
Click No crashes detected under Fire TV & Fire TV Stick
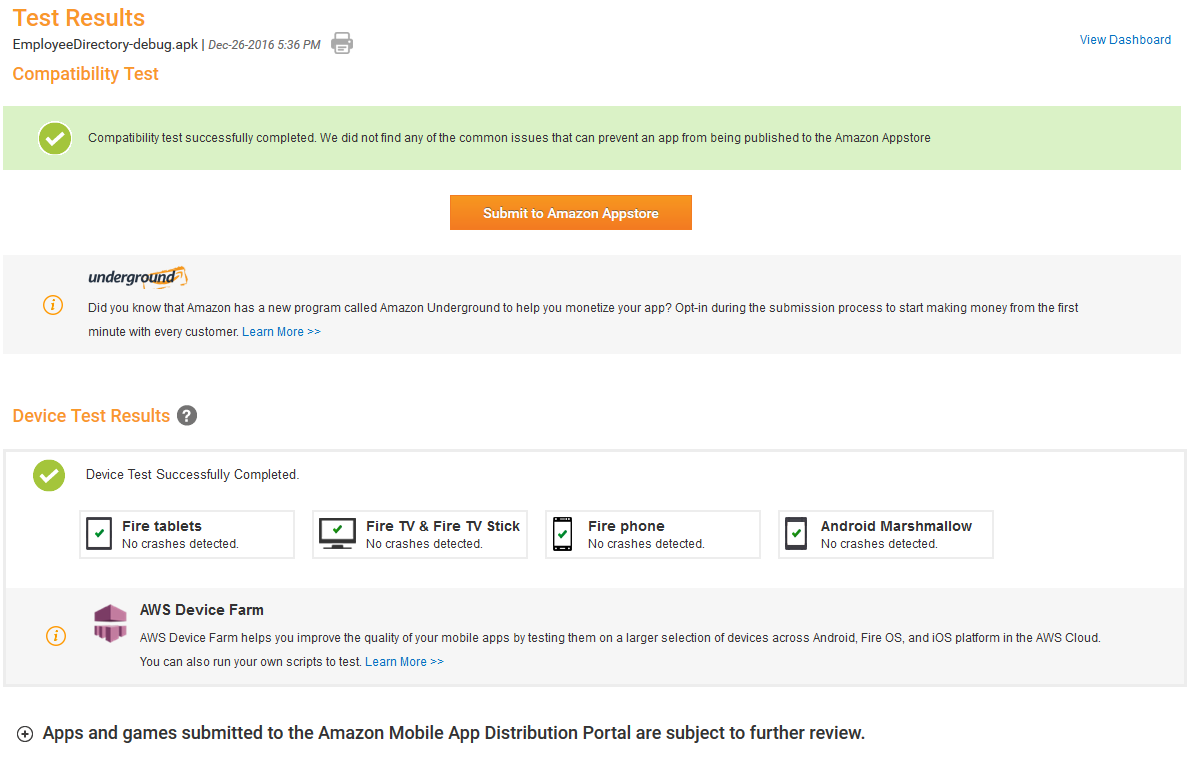coord(424,544)
